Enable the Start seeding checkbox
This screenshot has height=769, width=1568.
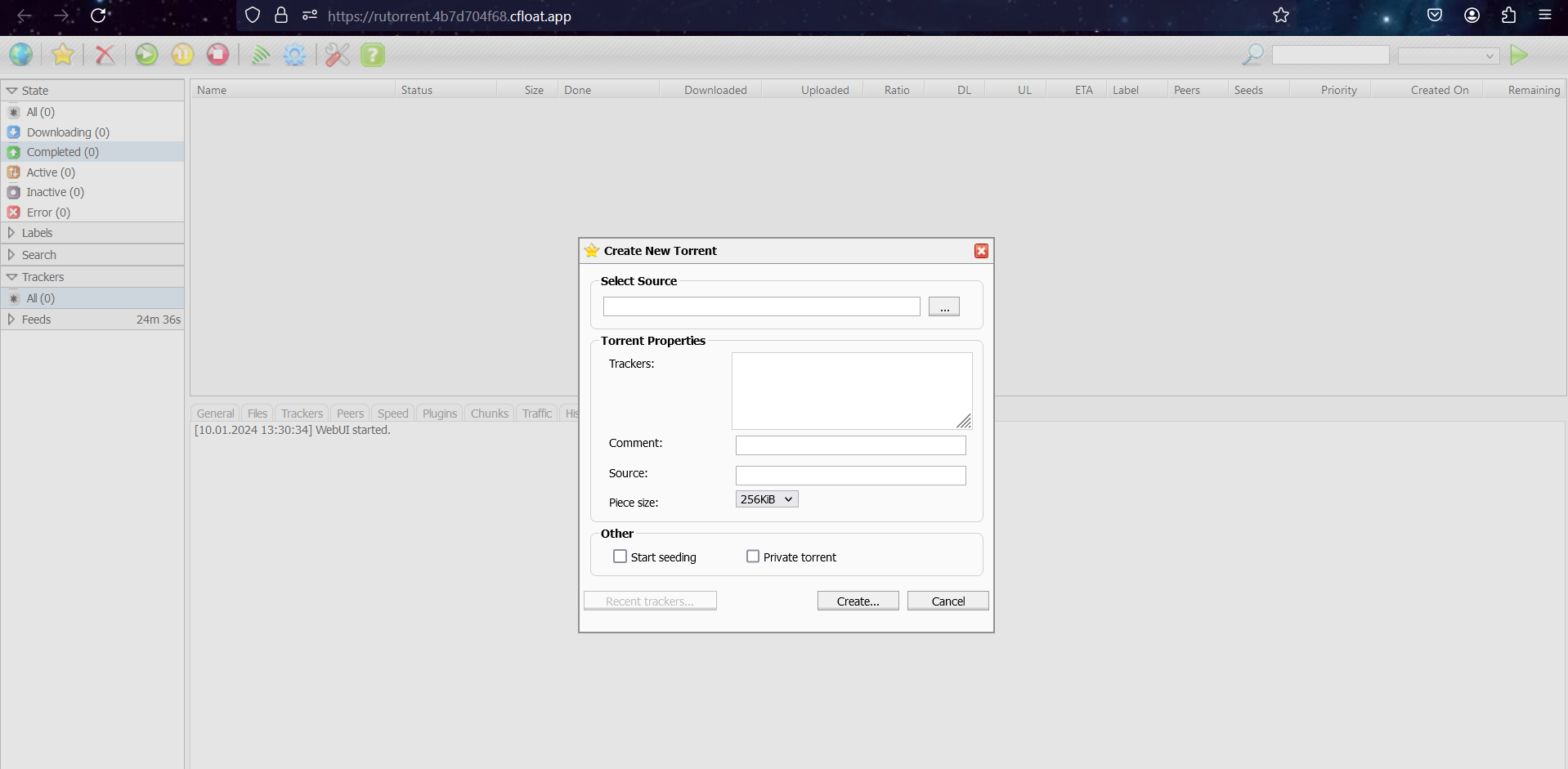click(620, 557)
